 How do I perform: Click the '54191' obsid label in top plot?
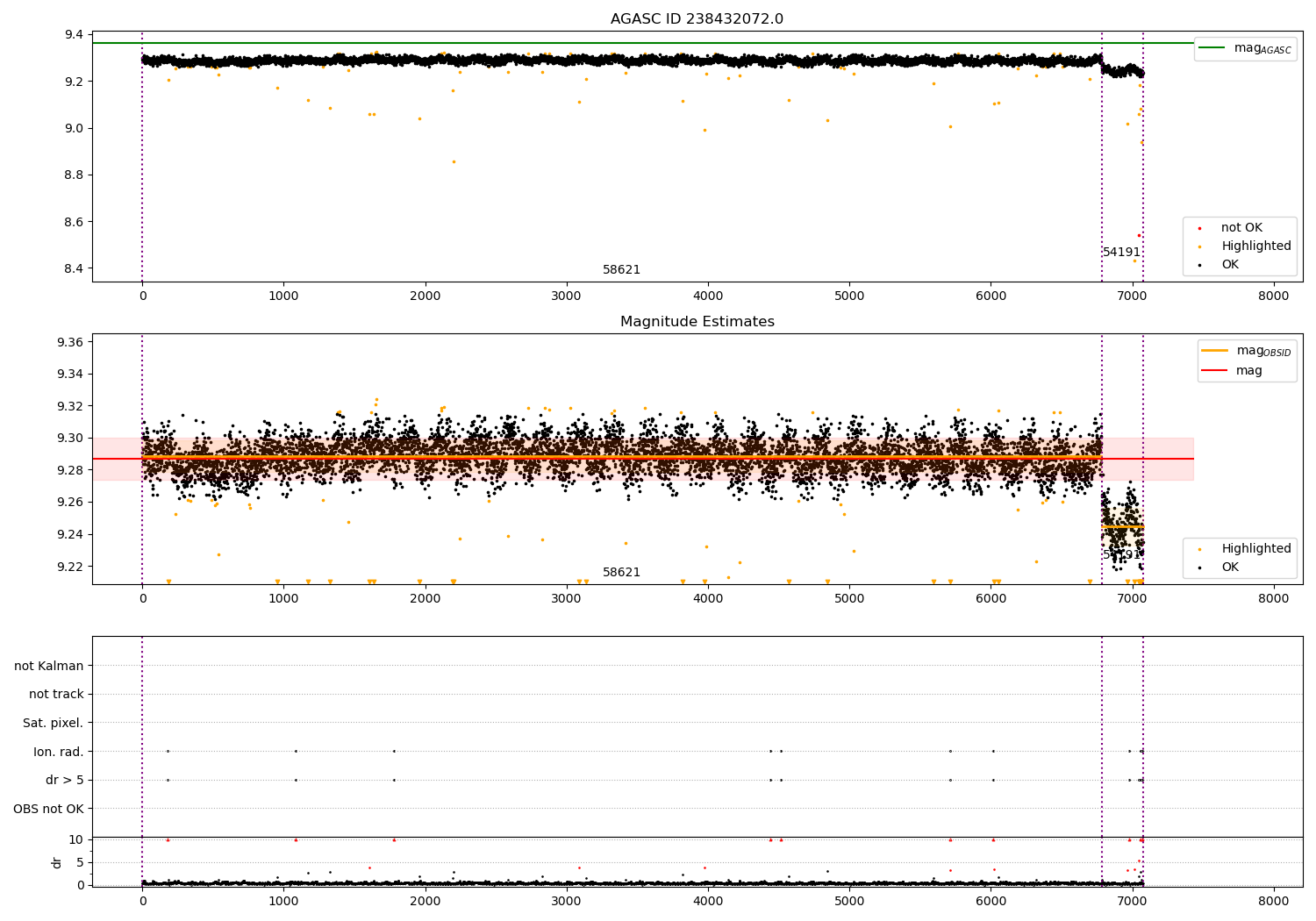[x=1121, y=253]
